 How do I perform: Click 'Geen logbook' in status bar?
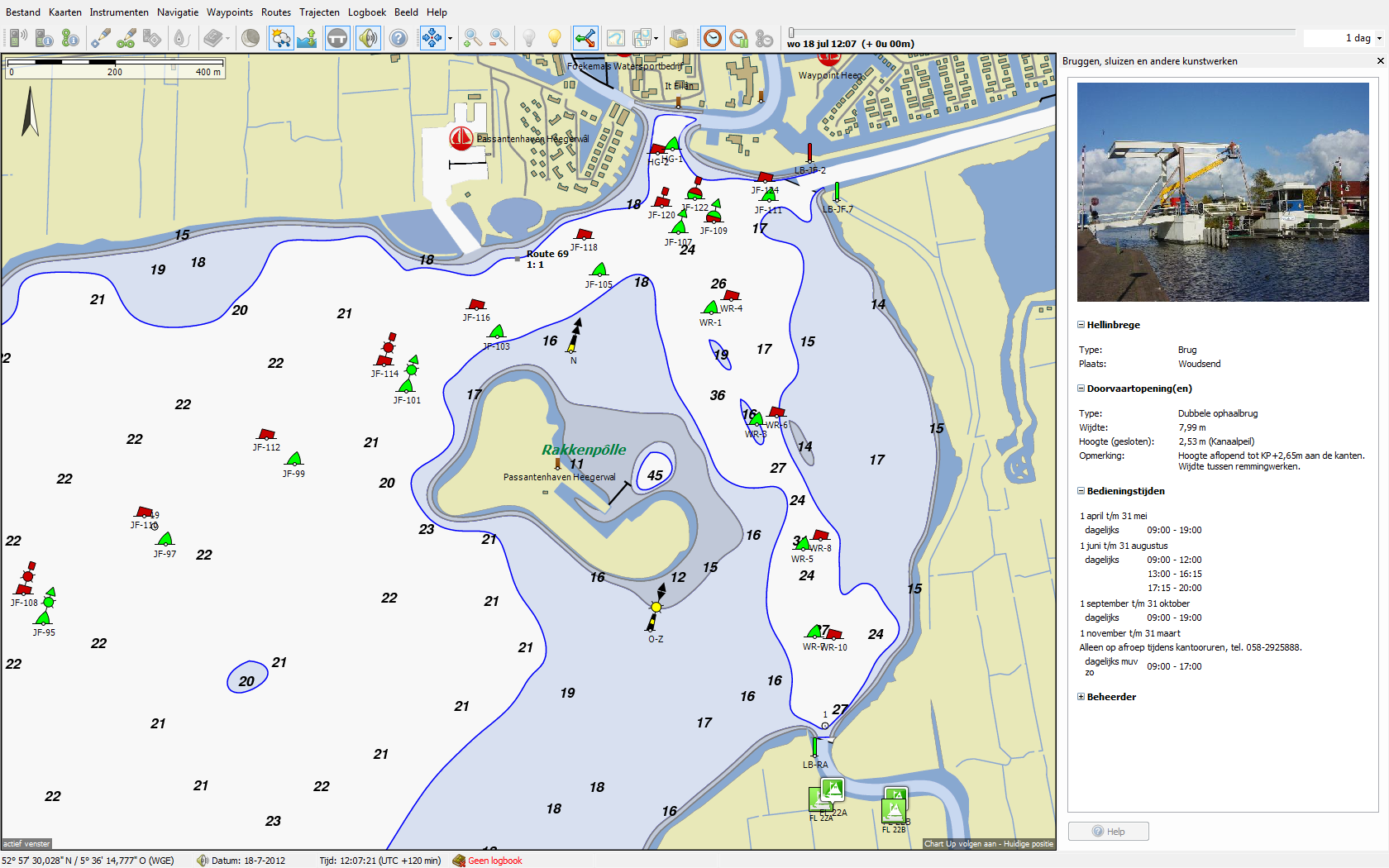tap(494, 861)
